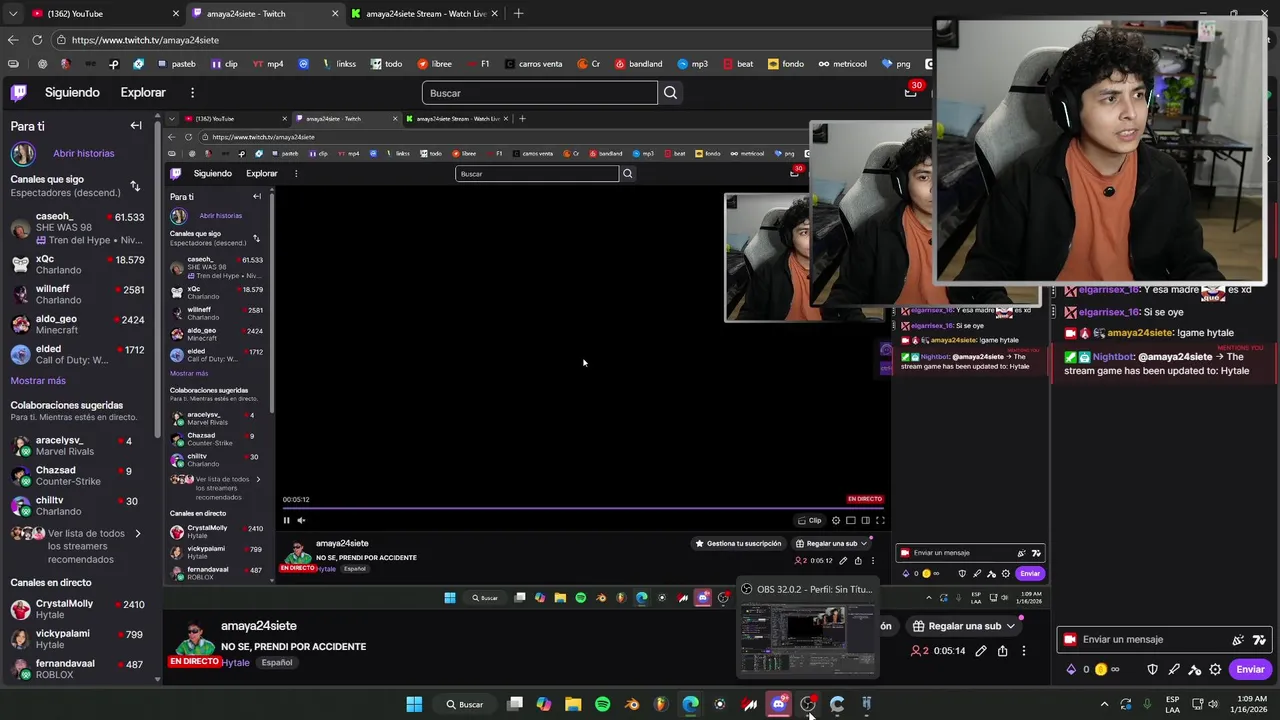Click the sword mod-tools icon in chat
The image size is (1280, 720).
[x=1173, y=670]
